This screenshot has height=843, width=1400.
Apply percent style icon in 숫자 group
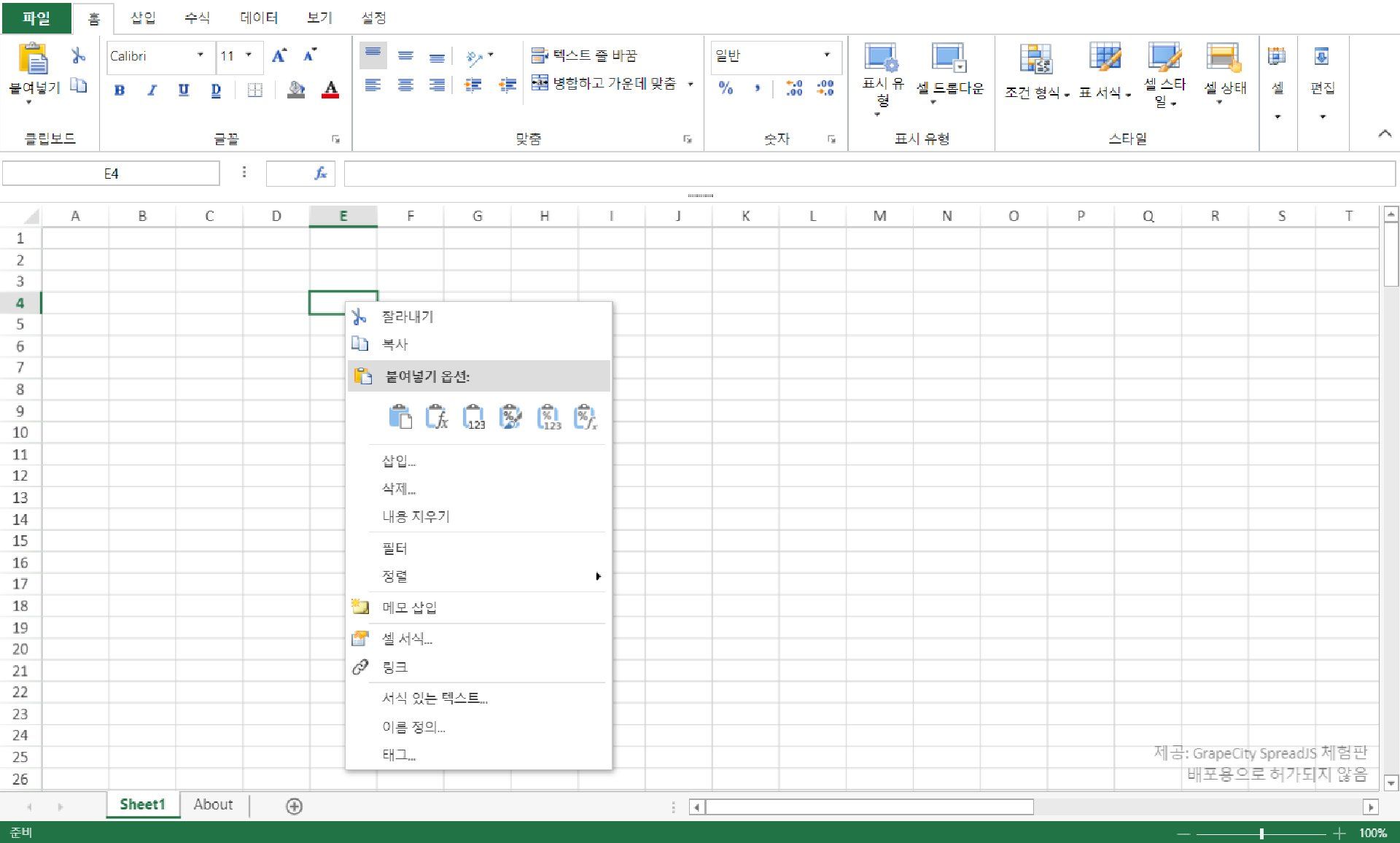726,89
